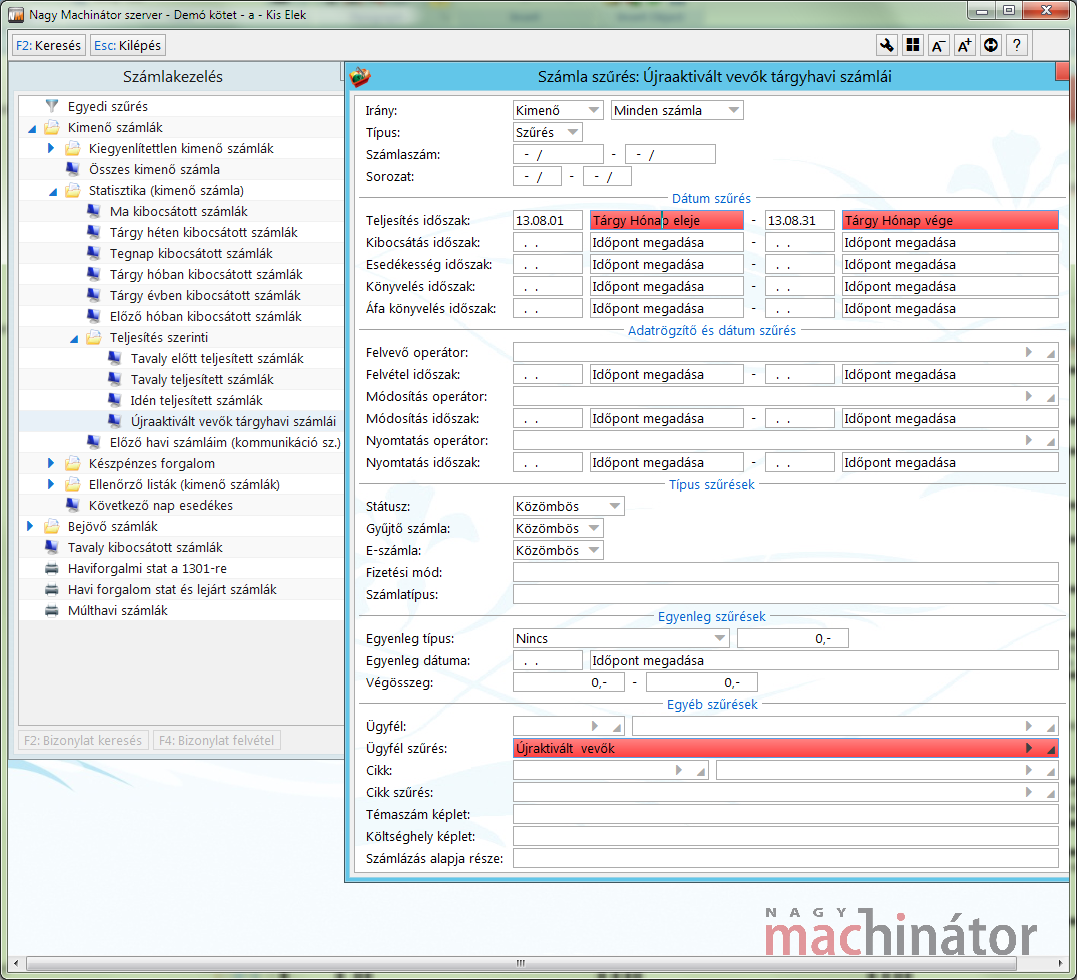Select Ma kibocsátott számlák item
Screen dimensions: 1077x980
point(178,211)
